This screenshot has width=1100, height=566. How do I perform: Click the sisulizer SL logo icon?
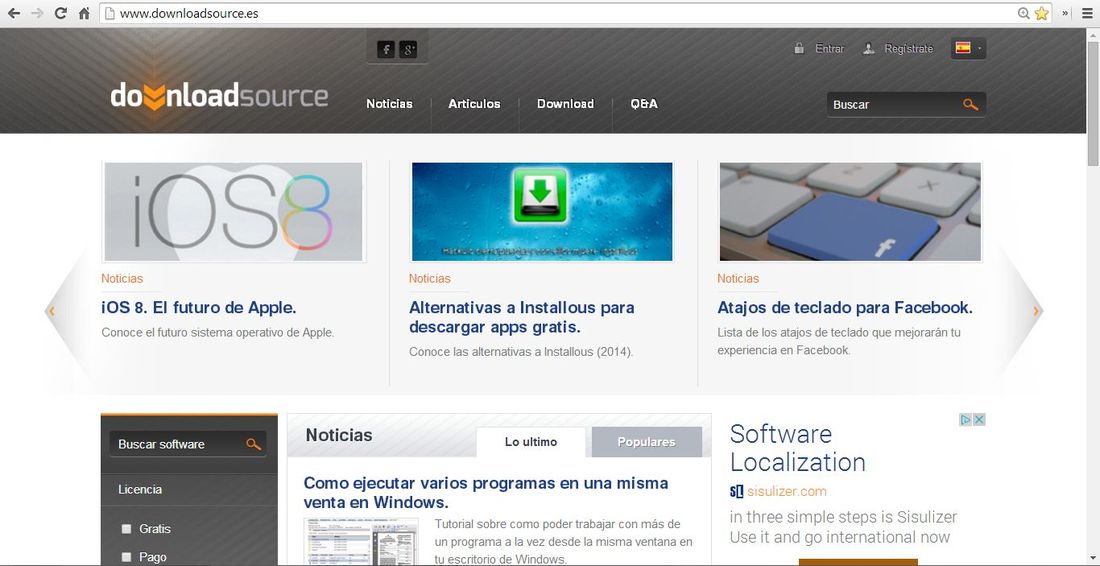(736, 492)
